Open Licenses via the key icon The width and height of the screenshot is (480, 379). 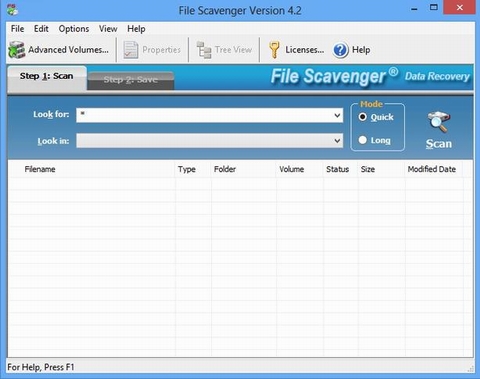click(274, 50)
